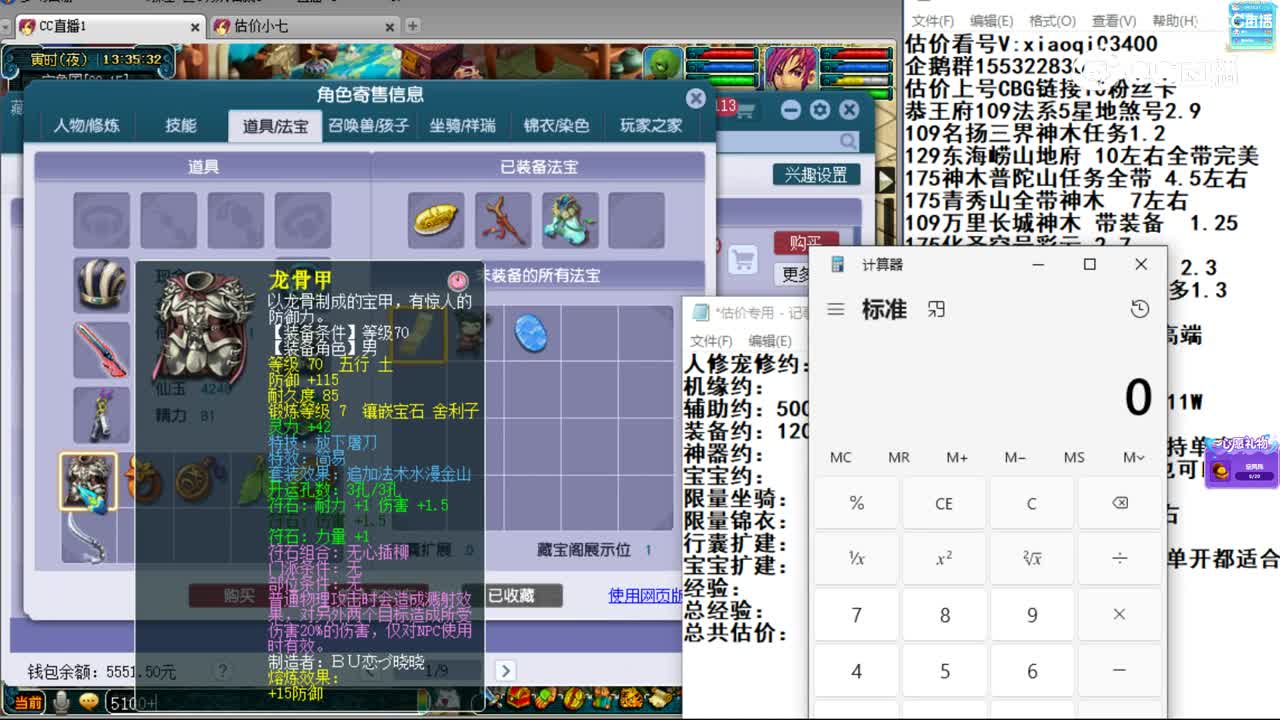The image size is (1280, 720).
Task: Open the 查看(V) menu in right Notepad
Action: tap(1113, 20)
